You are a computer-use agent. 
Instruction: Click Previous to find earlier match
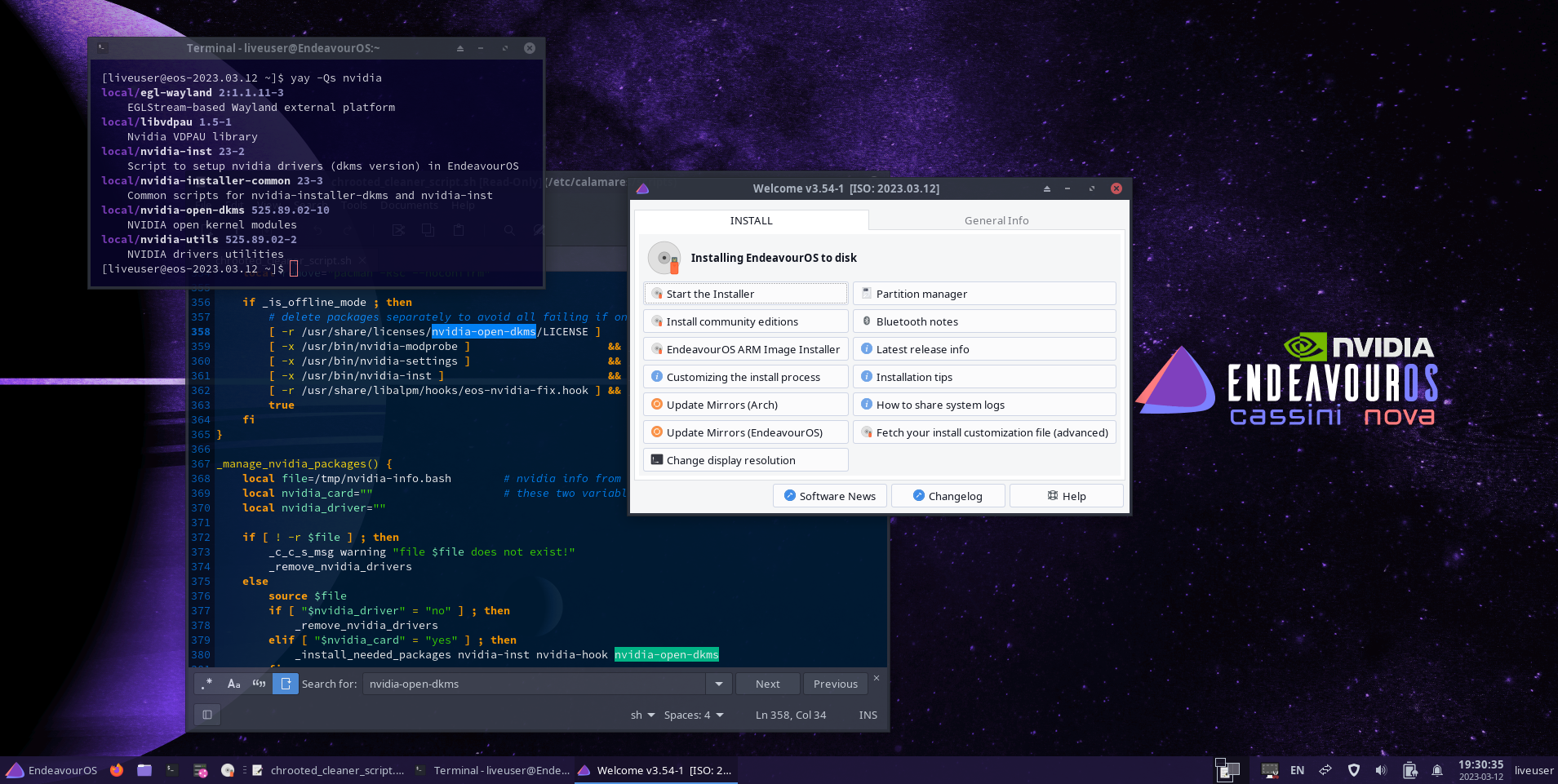(835, 684)
